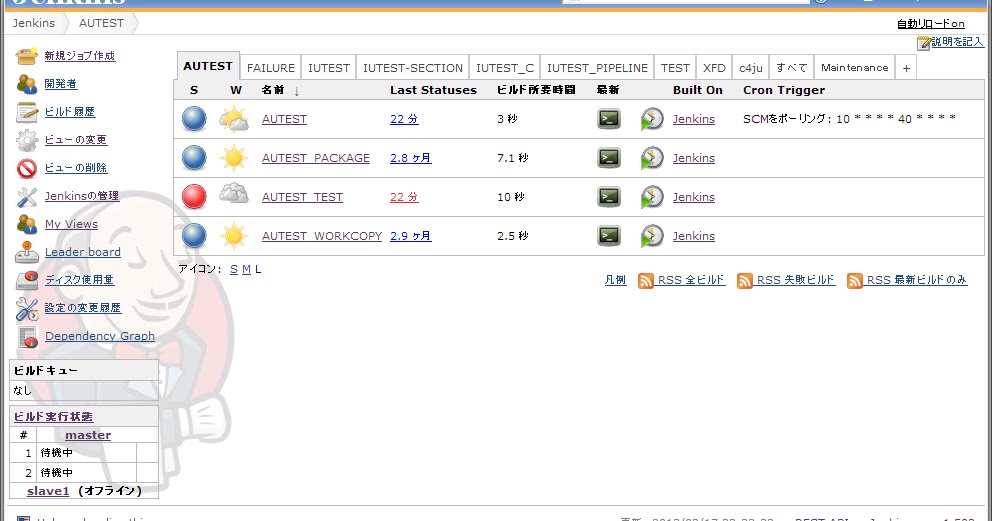Schedule a build for AUTEST job

pos(652,119)
